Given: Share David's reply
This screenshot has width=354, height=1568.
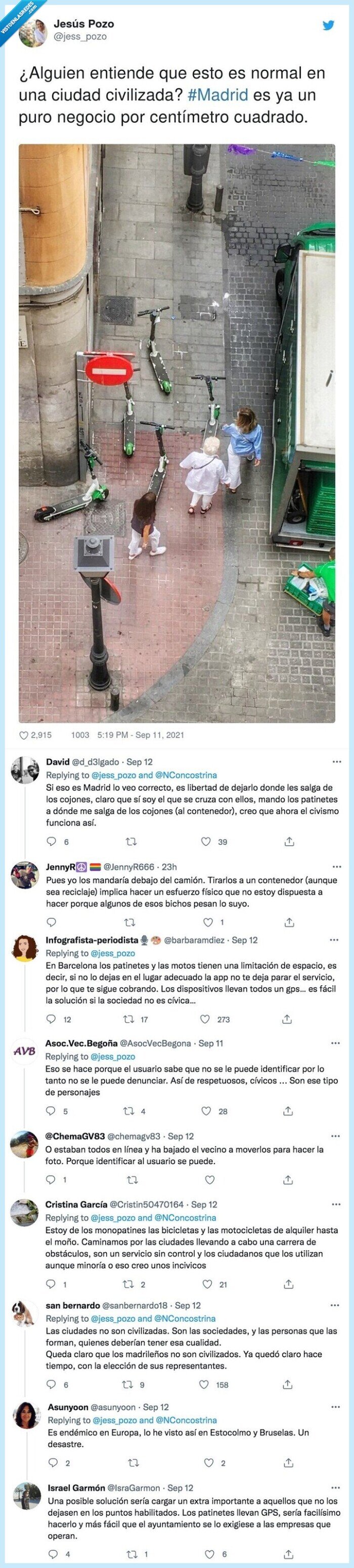Looking at the screenshot, I should coord(289,841).
